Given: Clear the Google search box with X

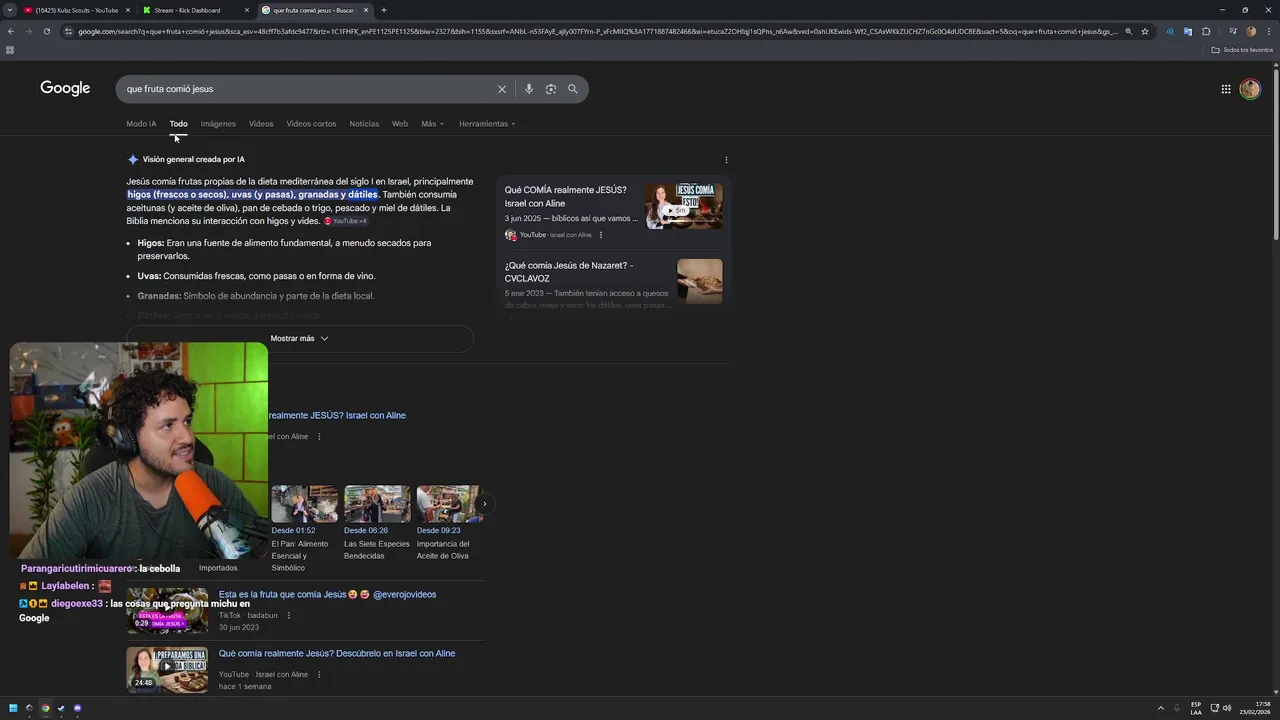Looking at the screenshot, I should [502, 89].
